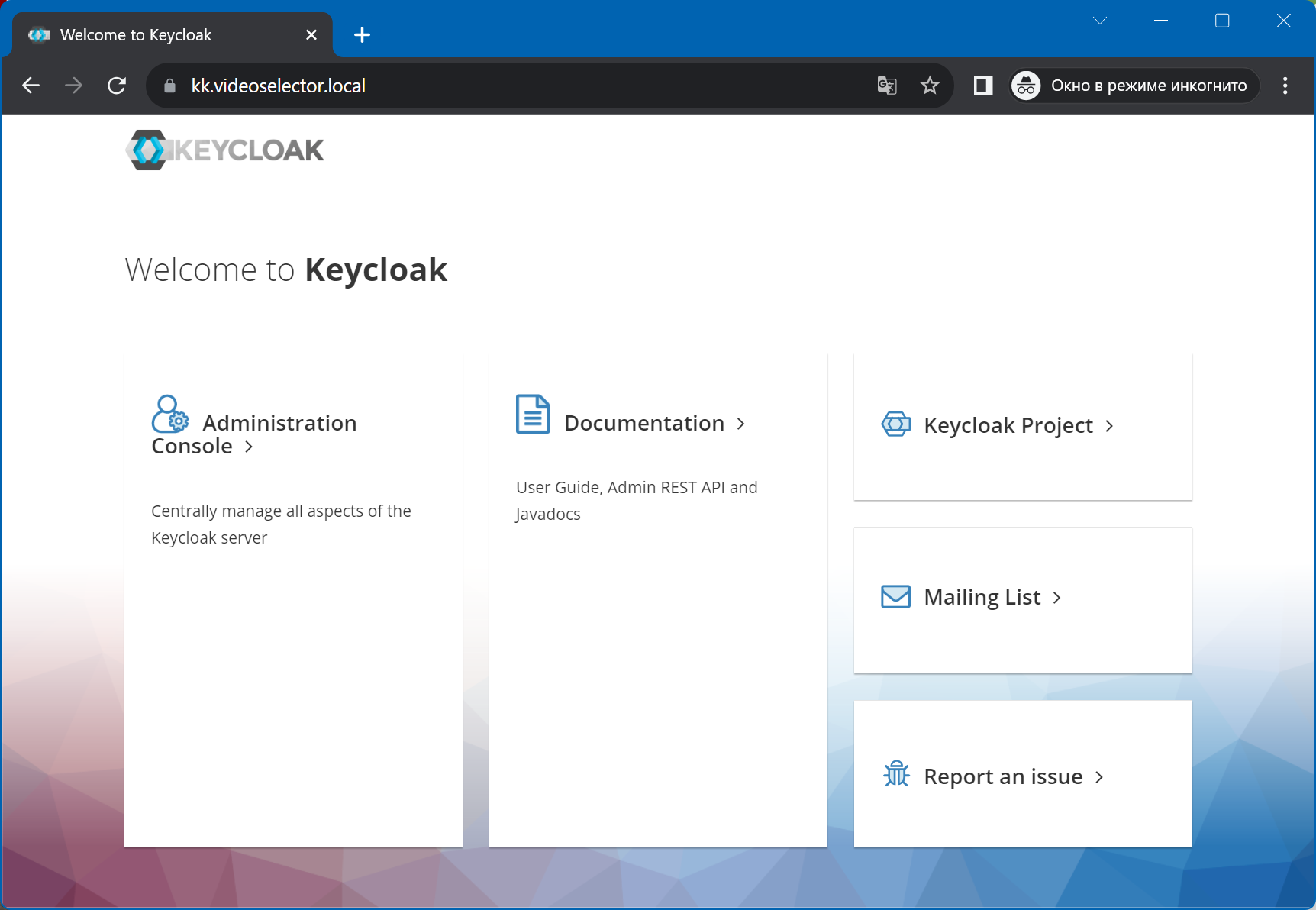The width and height of the screenshot is (1316, 910).
Task: Click the Documentation page icon
Action: (533, 414)
